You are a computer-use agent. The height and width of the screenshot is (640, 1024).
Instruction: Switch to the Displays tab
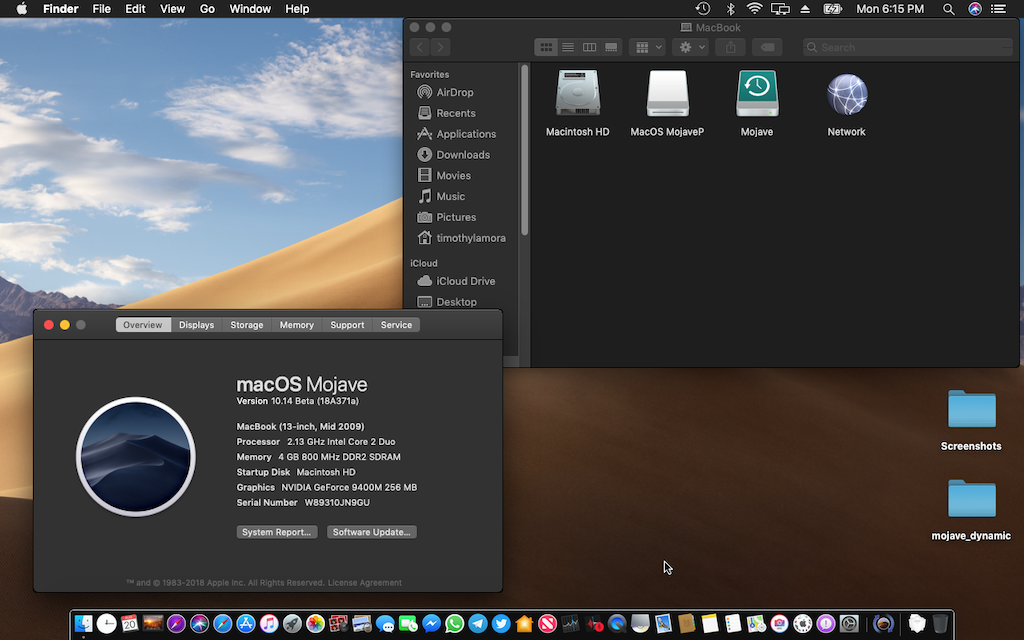(x=197, y=325)
